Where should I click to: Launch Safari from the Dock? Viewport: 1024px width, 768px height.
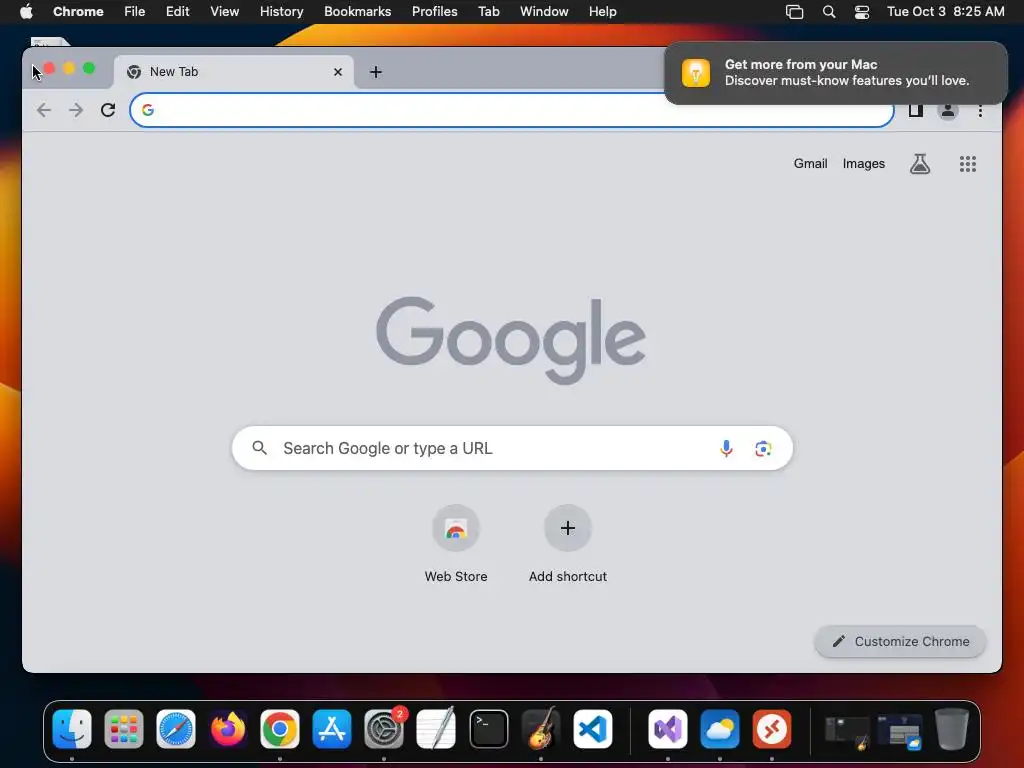coord(176,729)
